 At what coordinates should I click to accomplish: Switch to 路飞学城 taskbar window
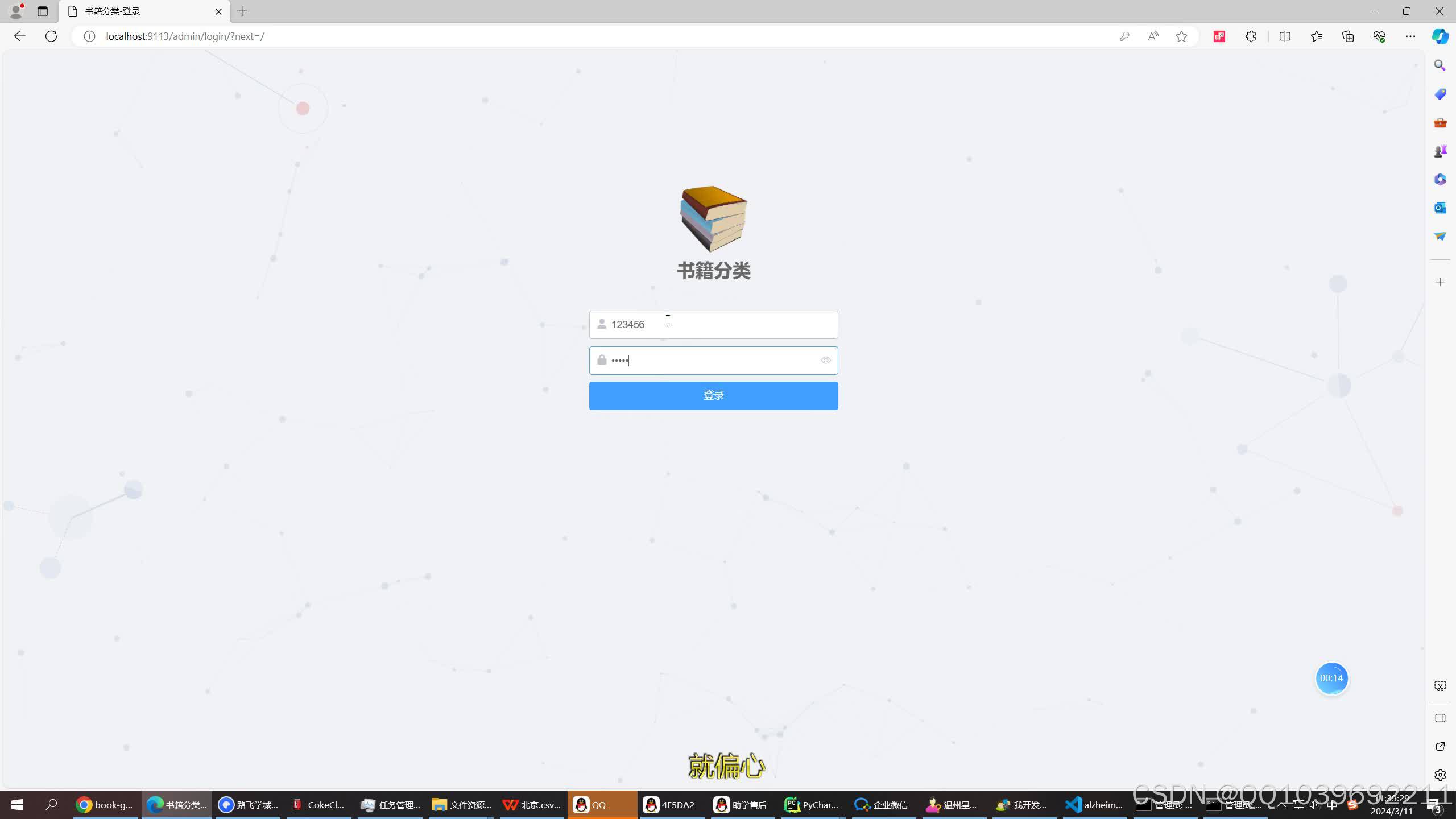pyautogui.click(x=248, y=805)
